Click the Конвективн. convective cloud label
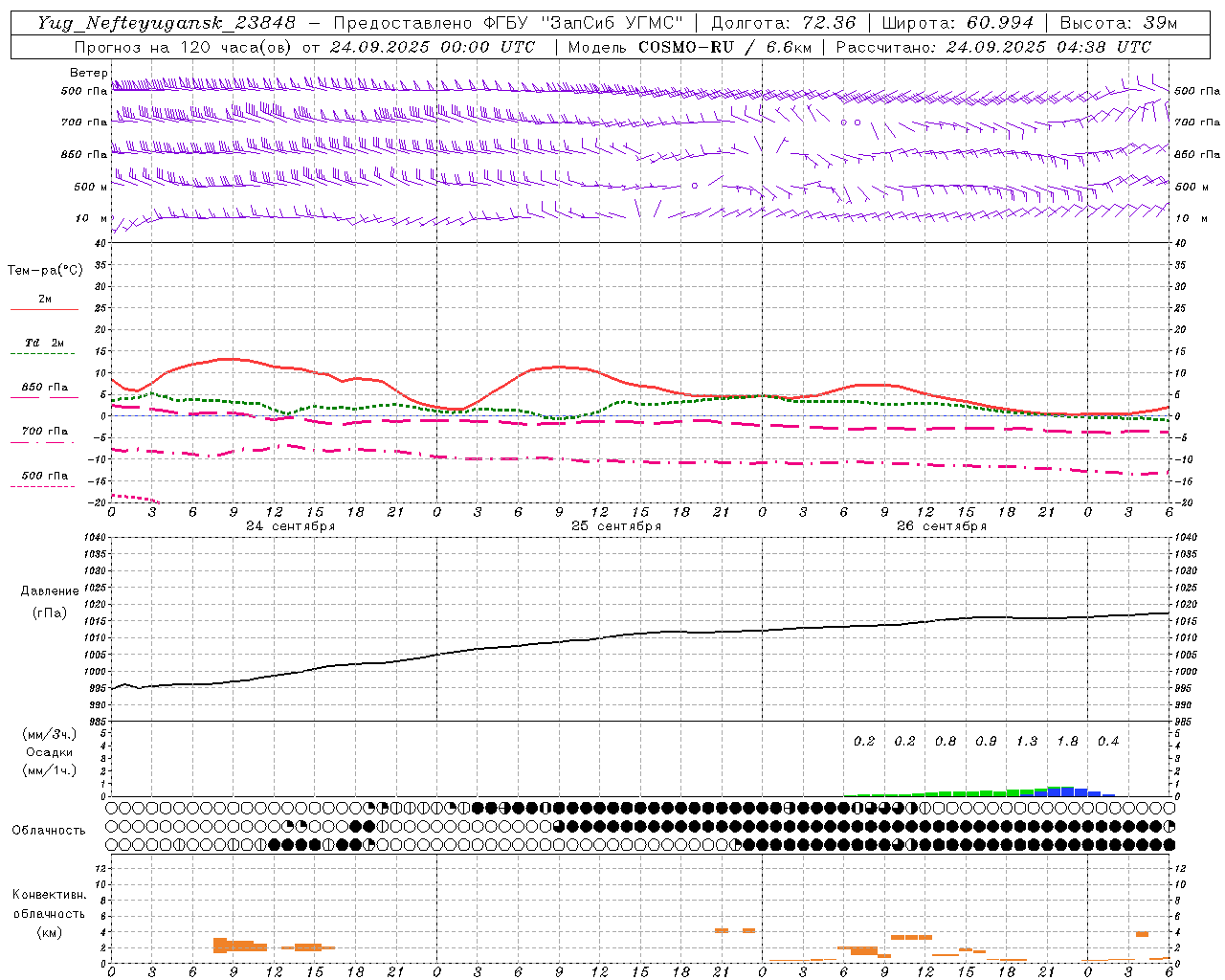This screenshot has width=1225, height=980. [49, 895]
